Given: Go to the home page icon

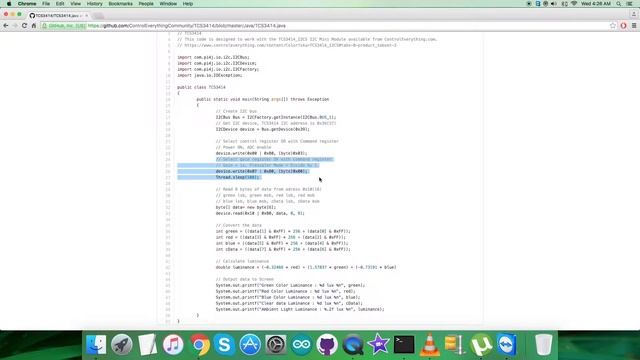Looking at the screenshot, I should click(34, 26).
